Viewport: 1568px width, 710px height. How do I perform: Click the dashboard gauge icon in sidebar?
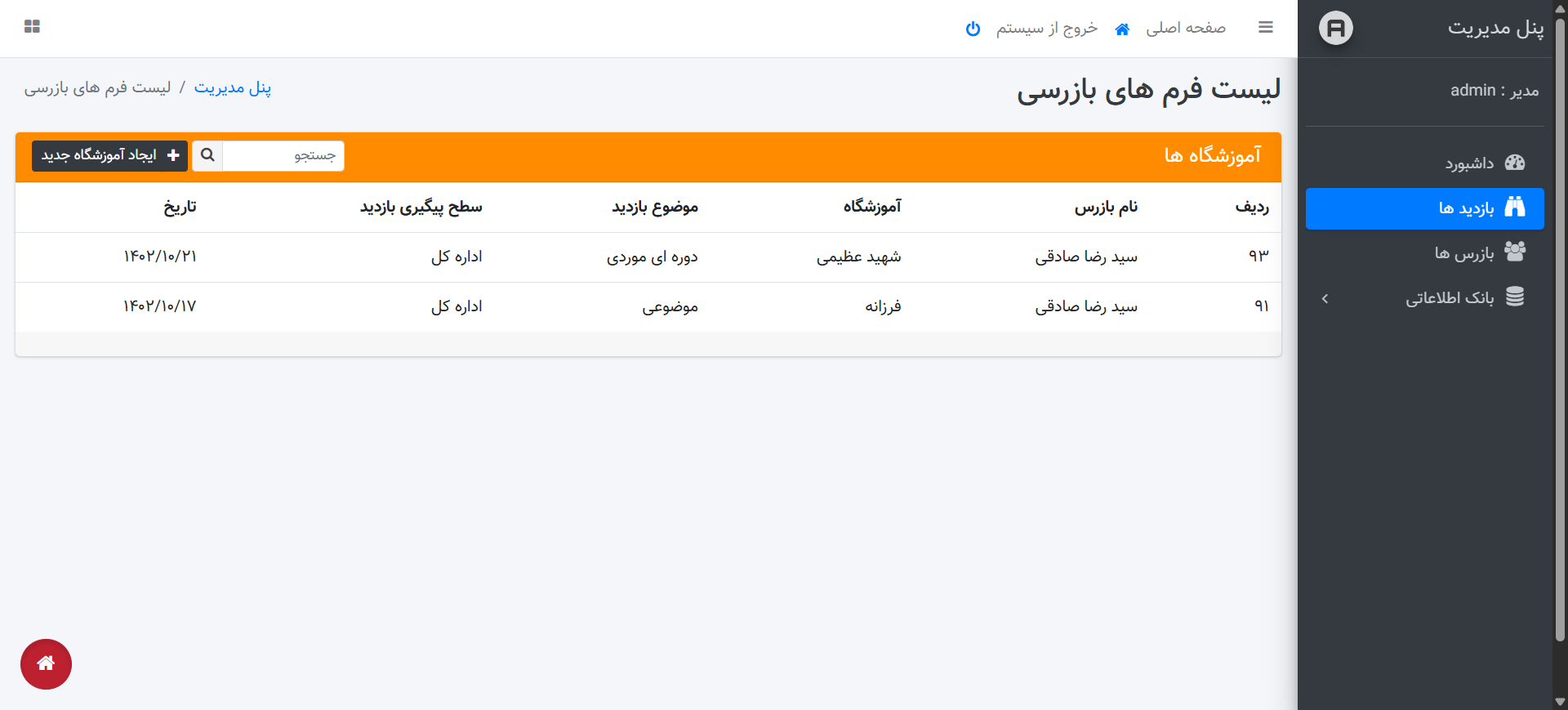point(1514,163)
